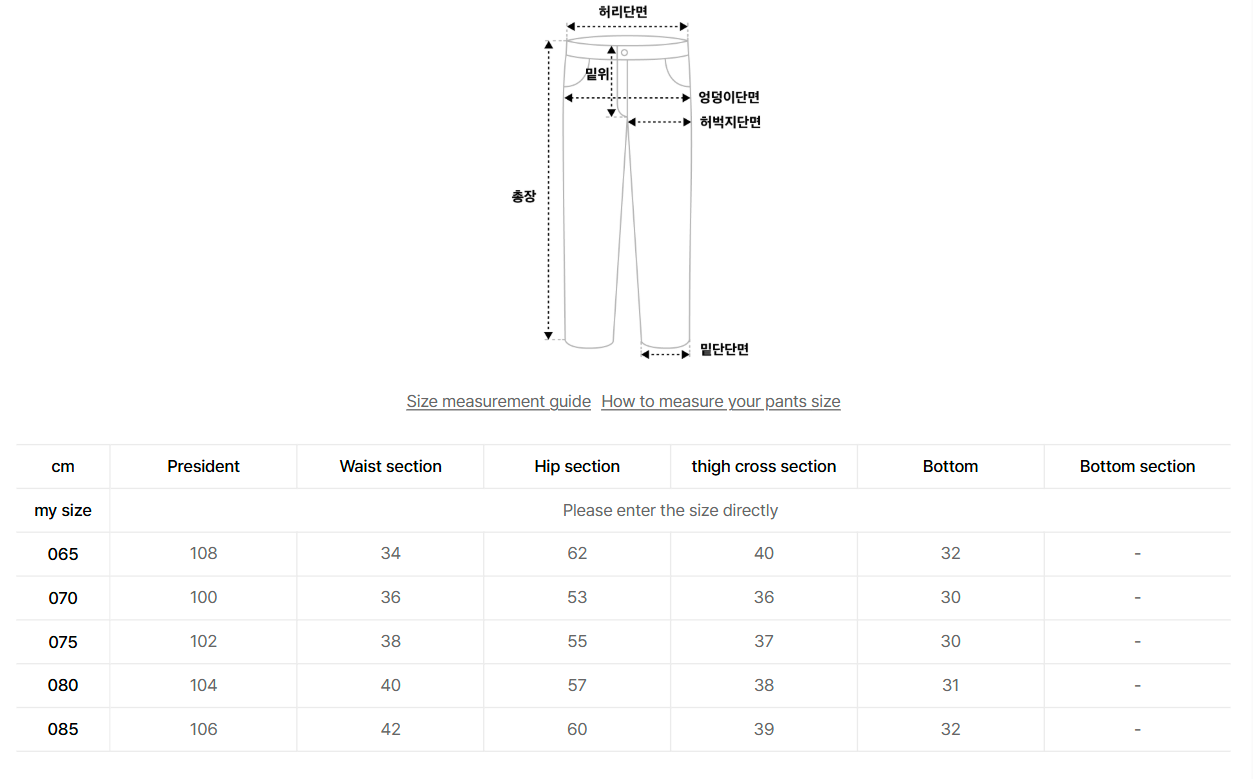Click the "Please enter the size directly" field
1253x779 pixels.
670,510
